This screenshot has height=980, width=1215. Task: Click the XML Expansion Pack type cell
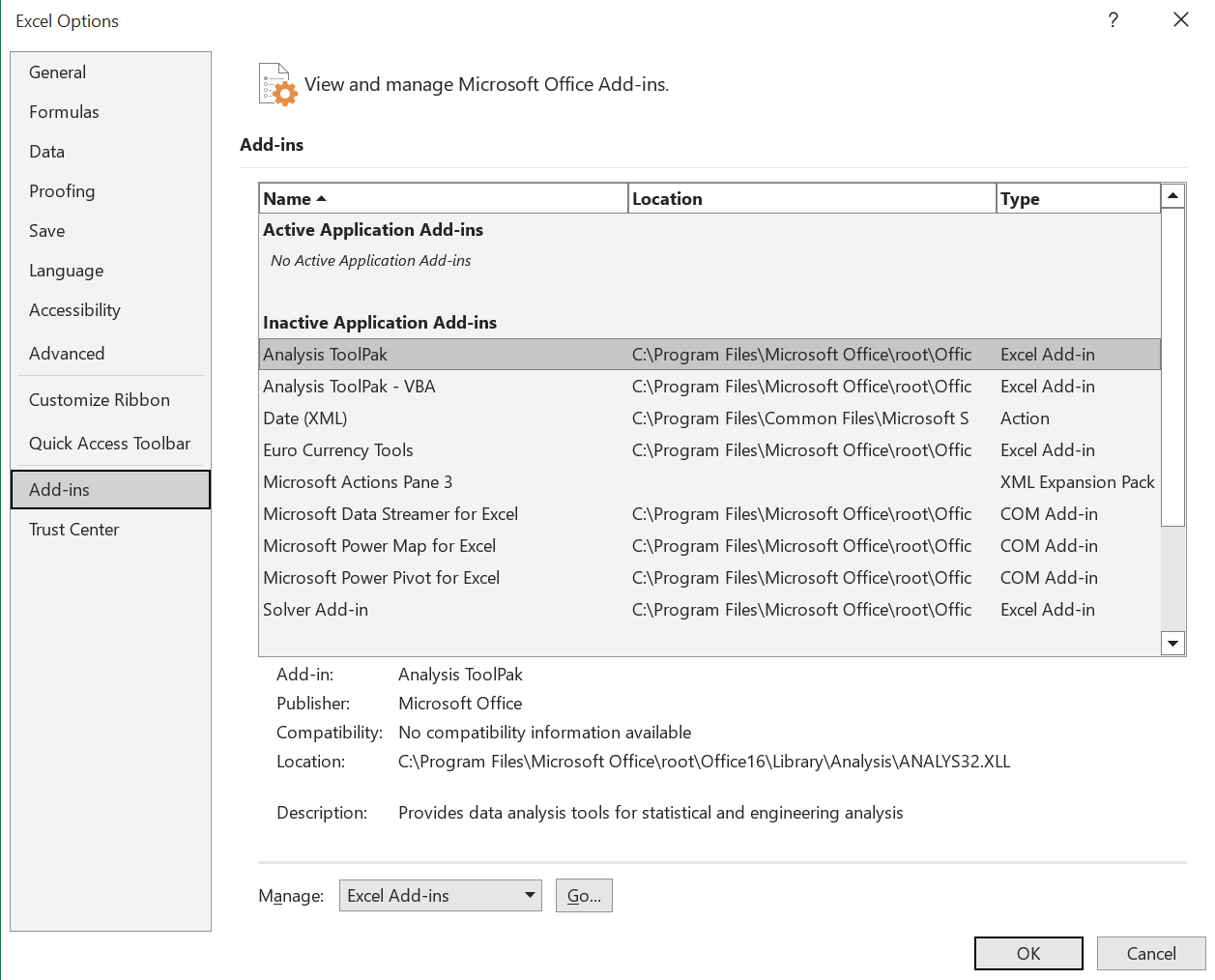point(1078,482)
